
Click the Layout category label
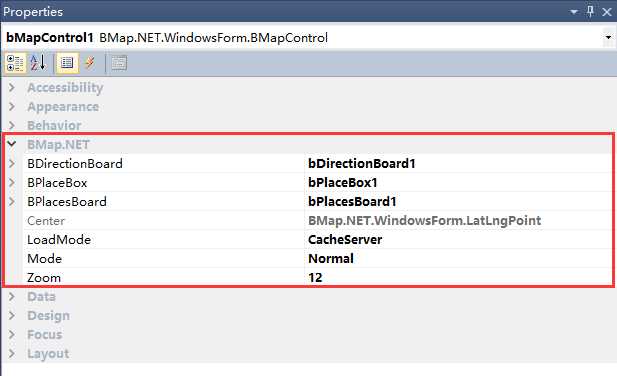[48, 354]
